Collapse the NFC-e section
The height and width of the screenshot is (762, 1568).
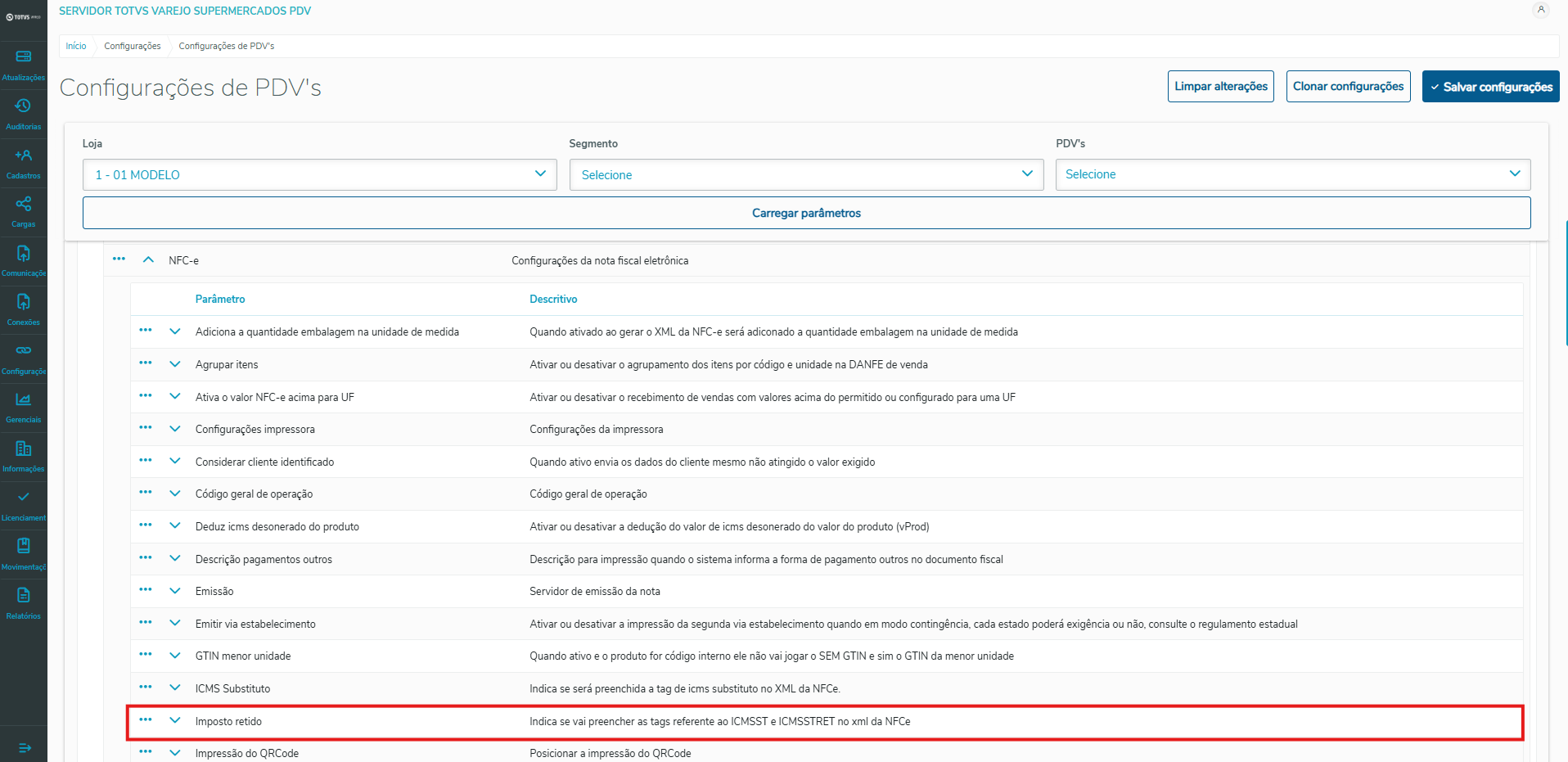148,260
